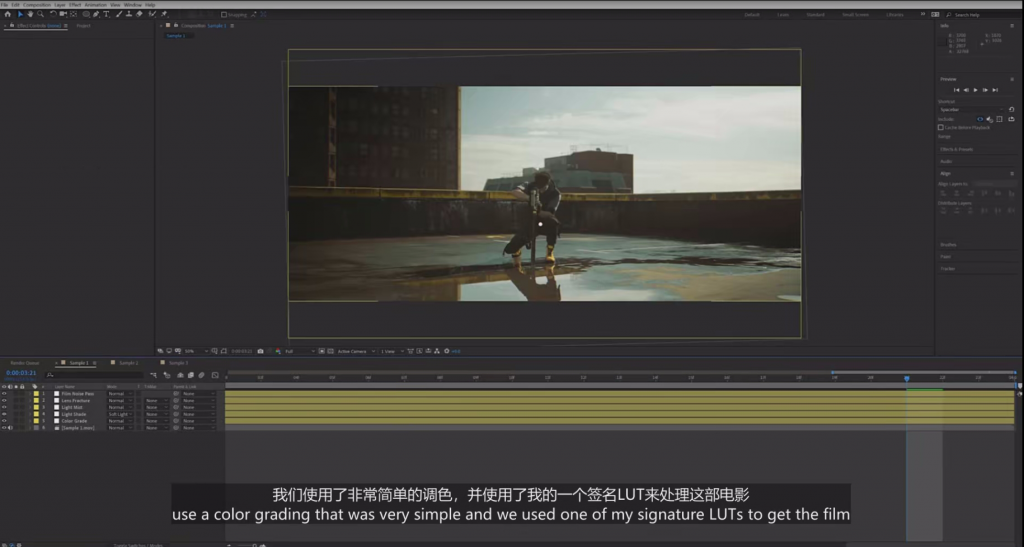1024x547 pixels.
Task: Mute audio of Sample 1.mov layer
Action: pyautogui.click(x=10, y=428)
